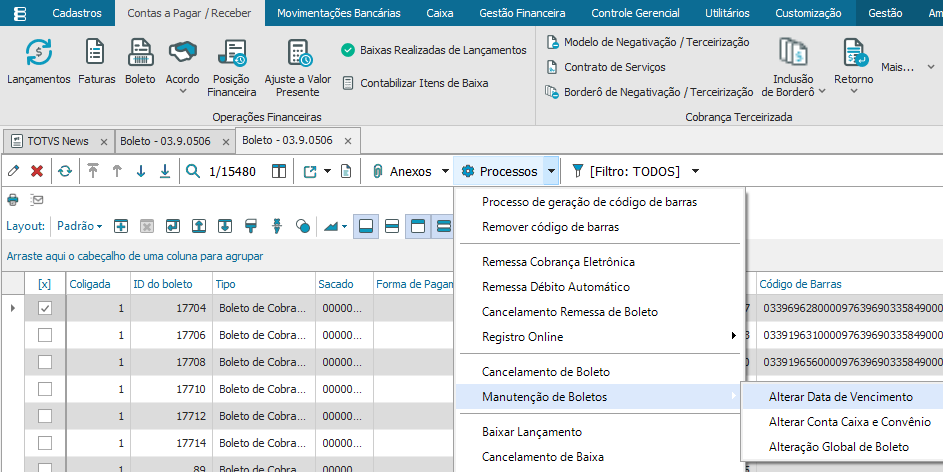Click the red delete X icon
Screen dimensions: 943x472
[37, 171]
